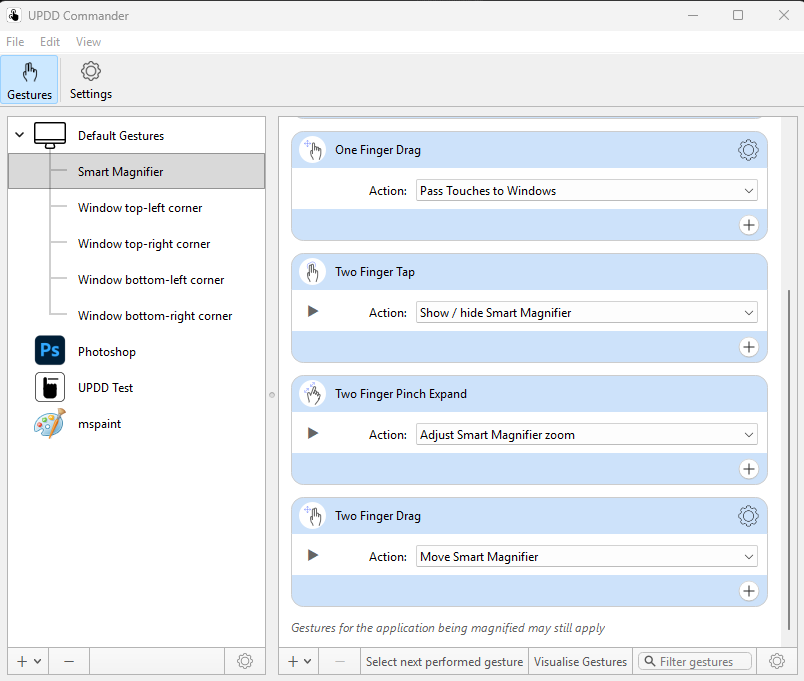Expand the Two Finger Drag action triangle
The width and height of the screenshot is (804, 681).
coord(313,555)
